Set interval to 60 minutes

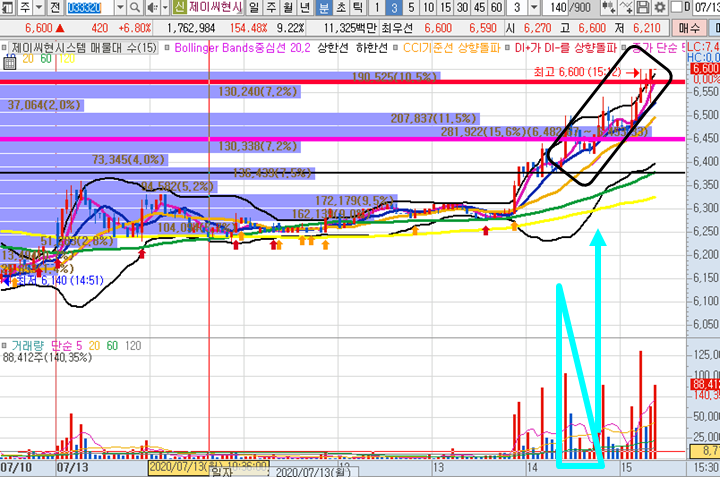[x=496, y=7]
